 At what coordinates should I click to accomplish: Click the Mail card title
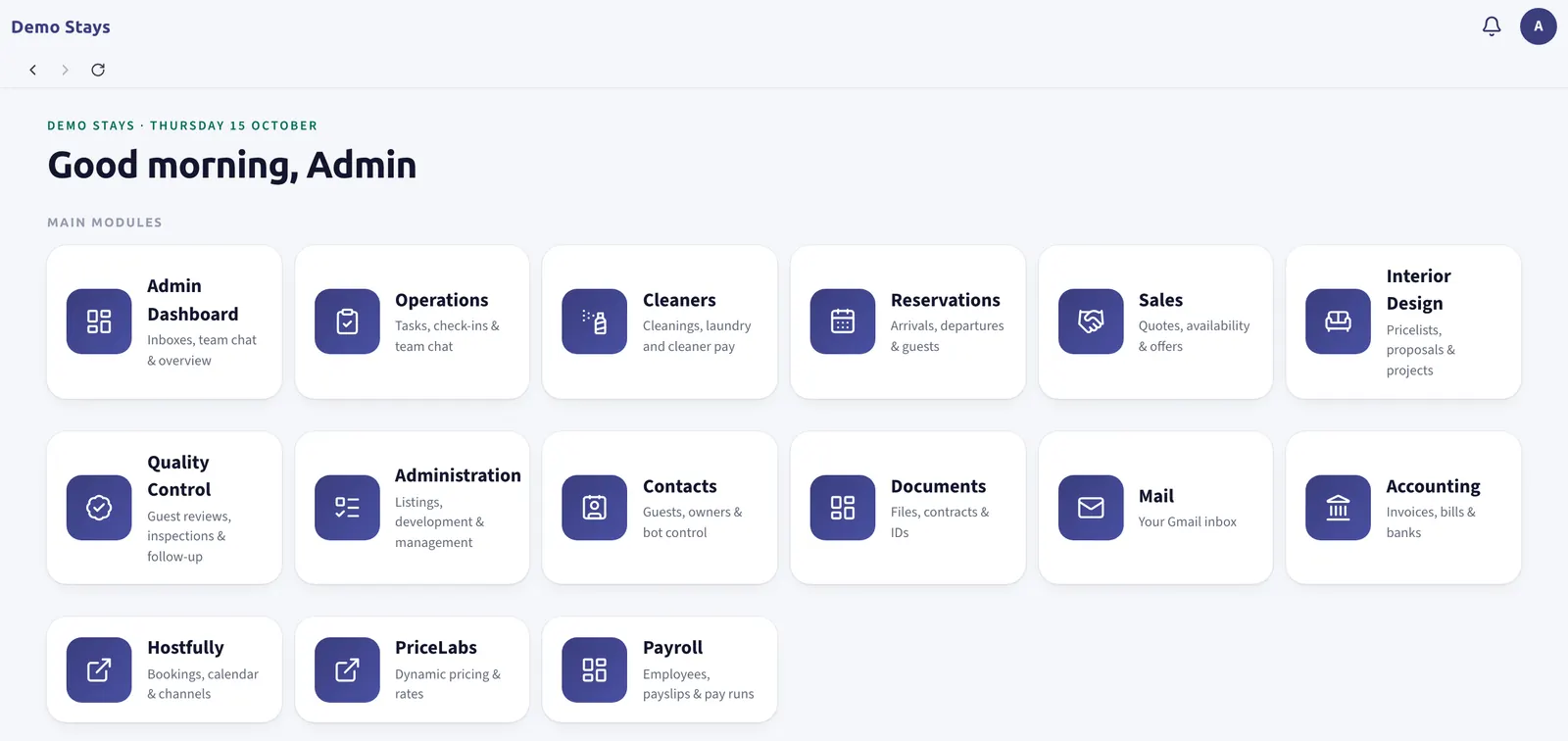click(1156, 496)
